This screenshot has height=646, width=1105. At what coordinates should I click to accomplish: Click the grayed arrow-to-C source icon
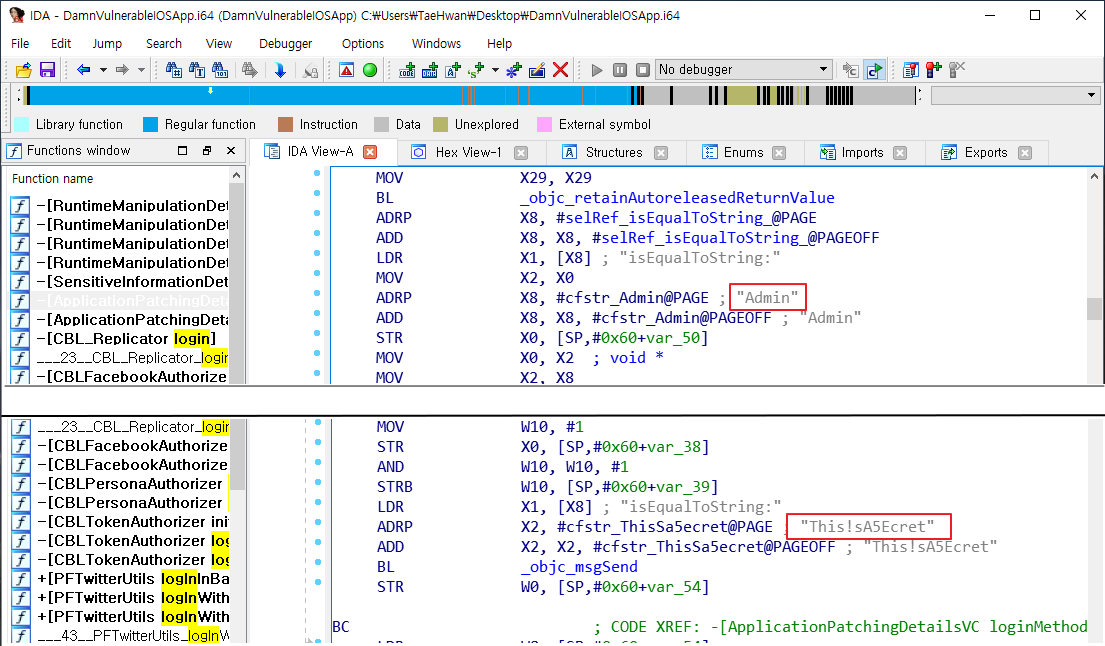(x=851, y=70)
